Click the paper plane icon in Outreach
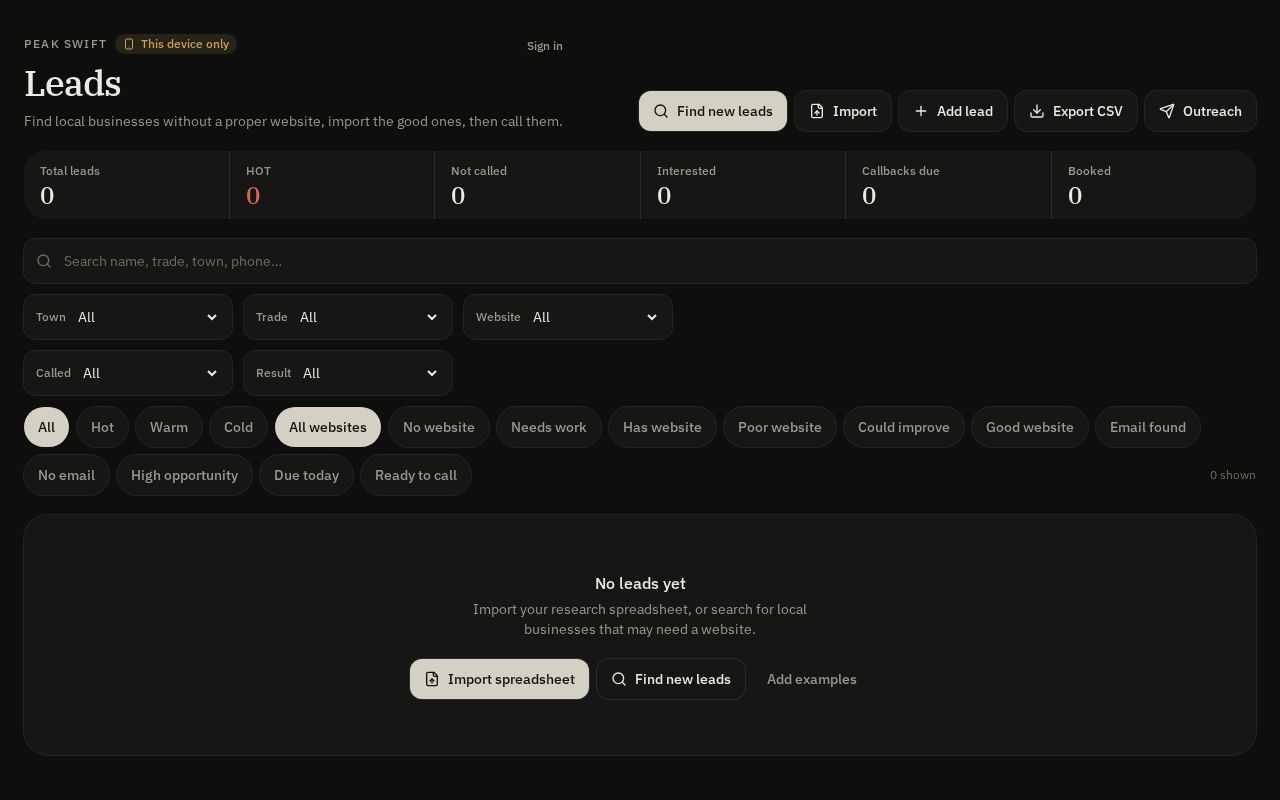The height and width of the screenshot is (800, 1280). click(1167, 111)
